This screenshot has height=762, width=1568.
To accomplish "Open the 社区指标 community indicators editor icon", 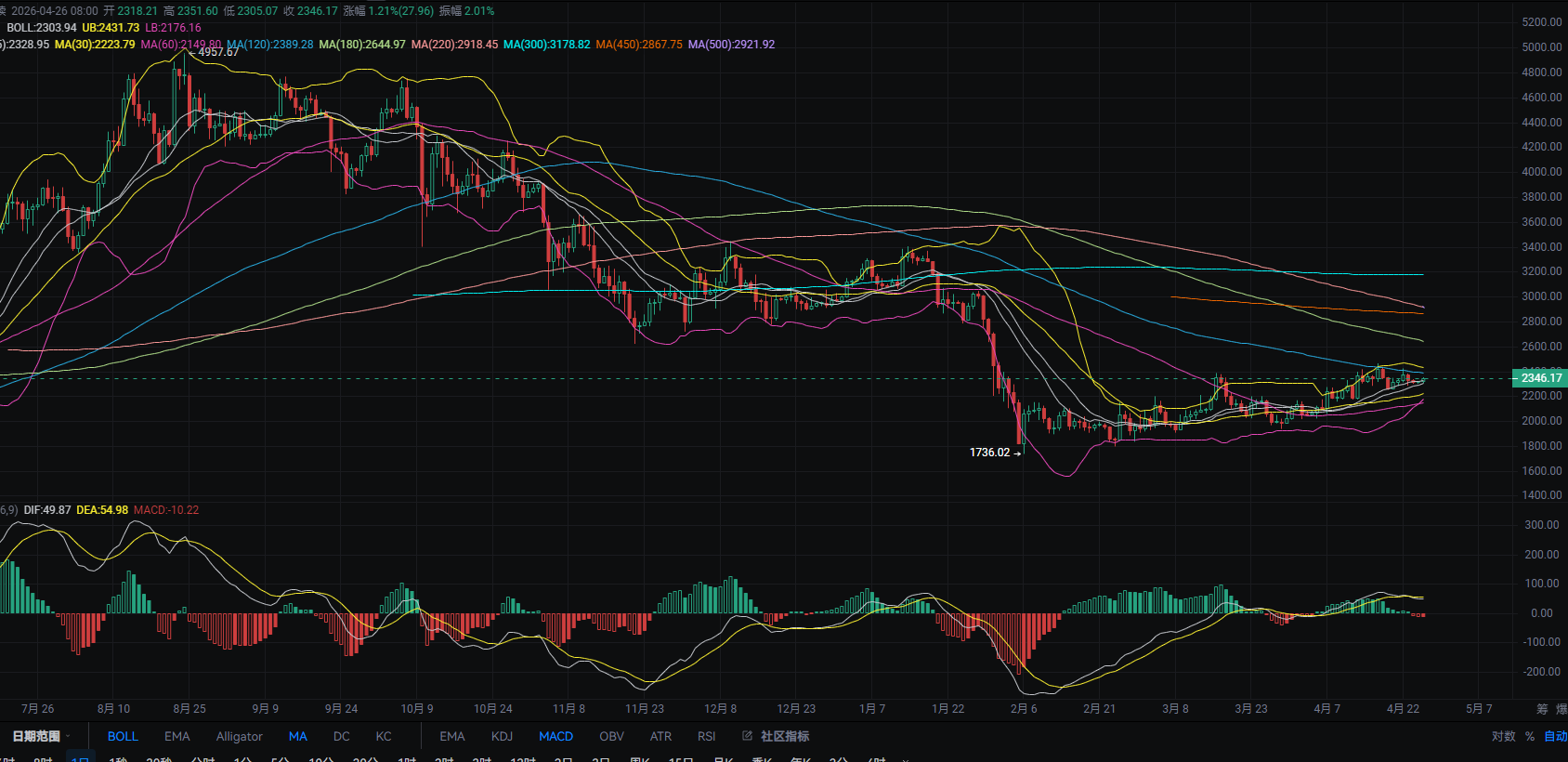I will 748,736.
